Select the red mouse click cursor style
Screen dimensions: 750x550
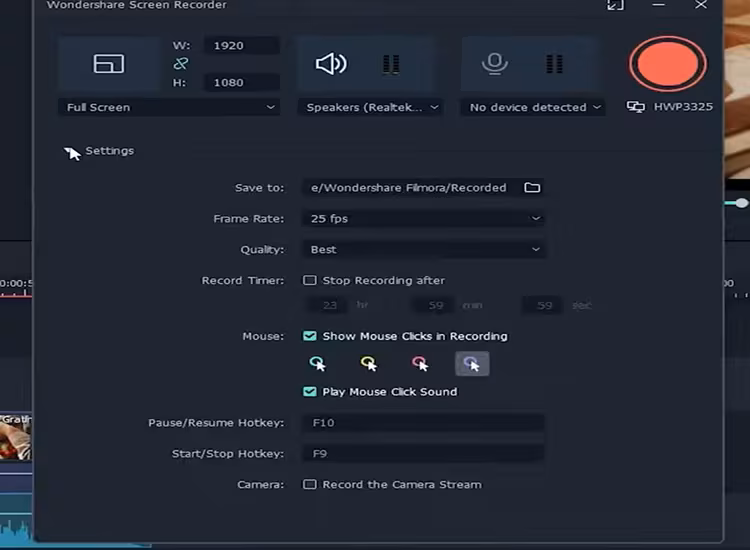pos(420,363)
